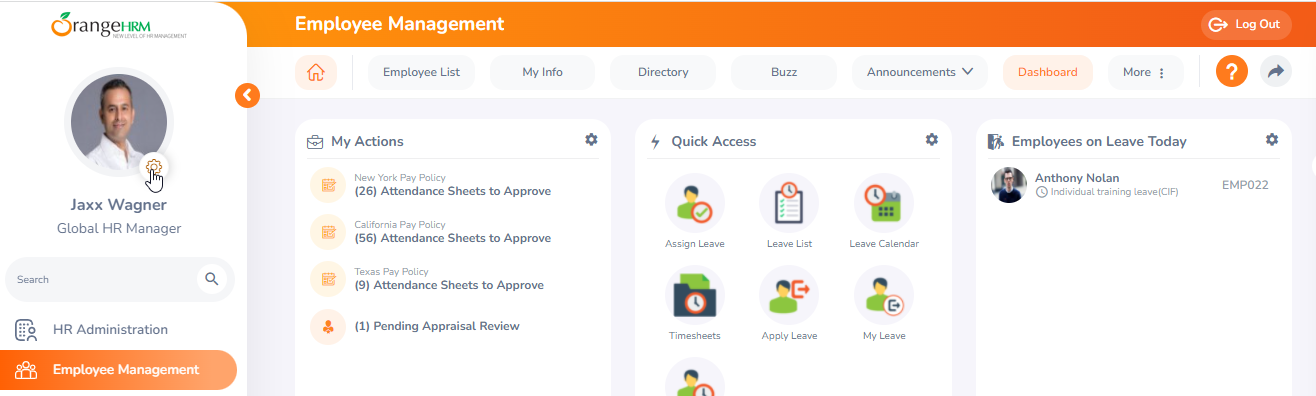The width and height of the screenshot is (1316, 396).
Task: Click the Home icon in the top navigation
Action: (x=316, y=72)
